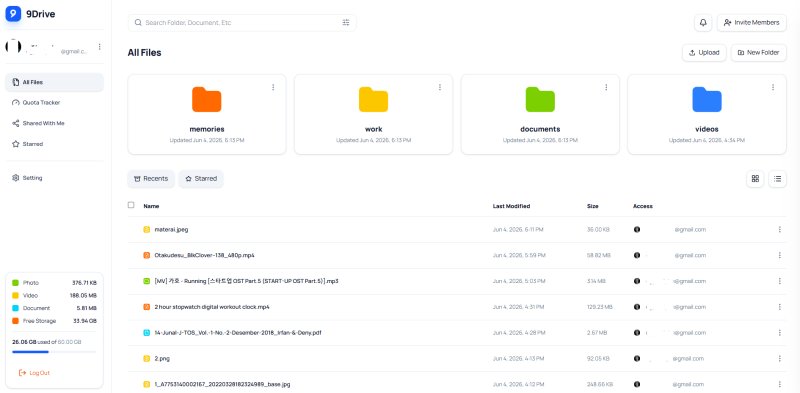Click the Name column header

point(152,206)
